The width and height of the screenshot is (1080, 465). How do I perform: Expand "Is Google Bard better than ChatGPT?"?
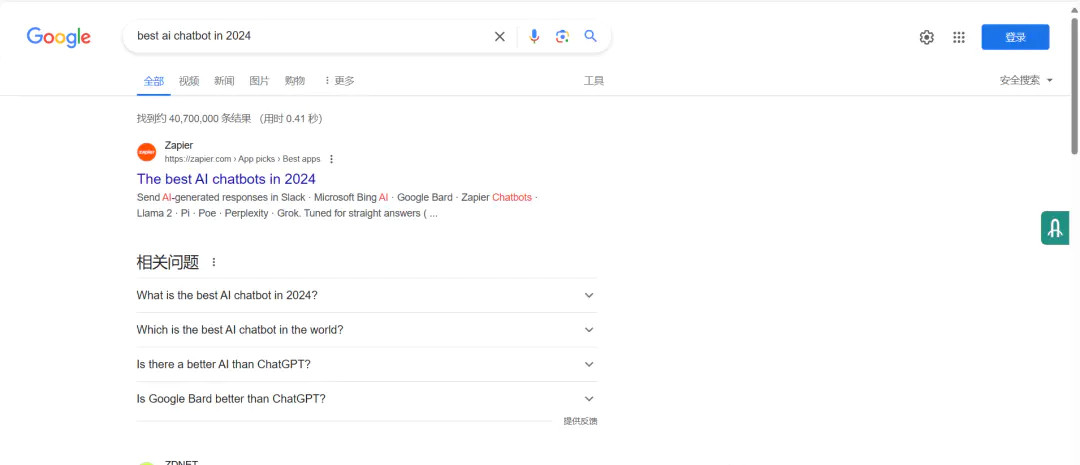[589, 399]
